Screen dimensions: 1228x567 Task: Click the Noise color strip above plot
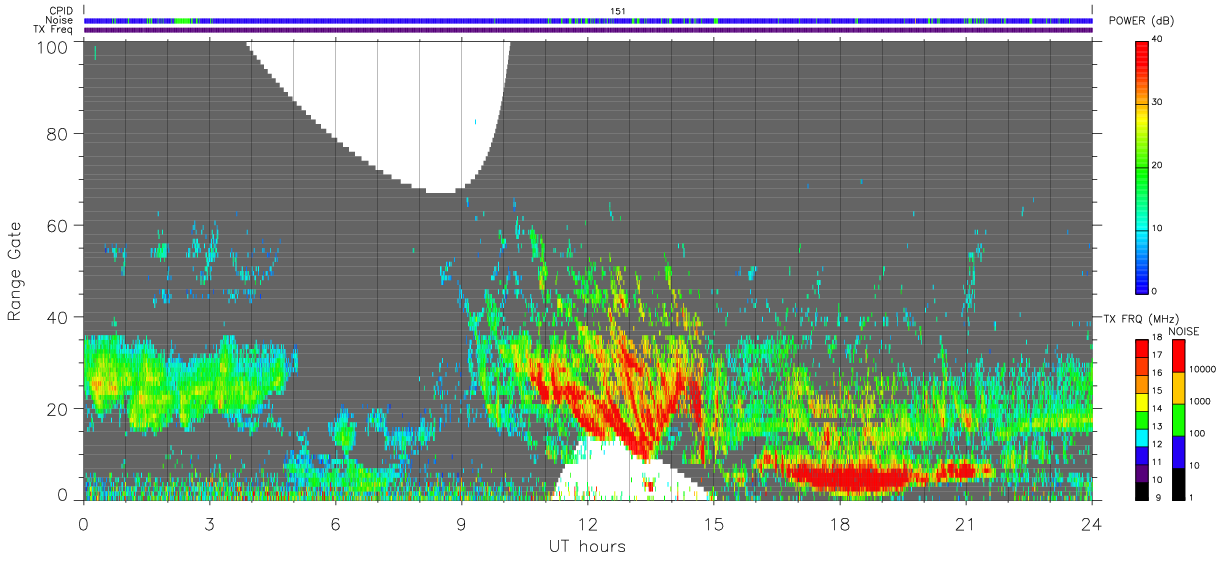[588, 20]
